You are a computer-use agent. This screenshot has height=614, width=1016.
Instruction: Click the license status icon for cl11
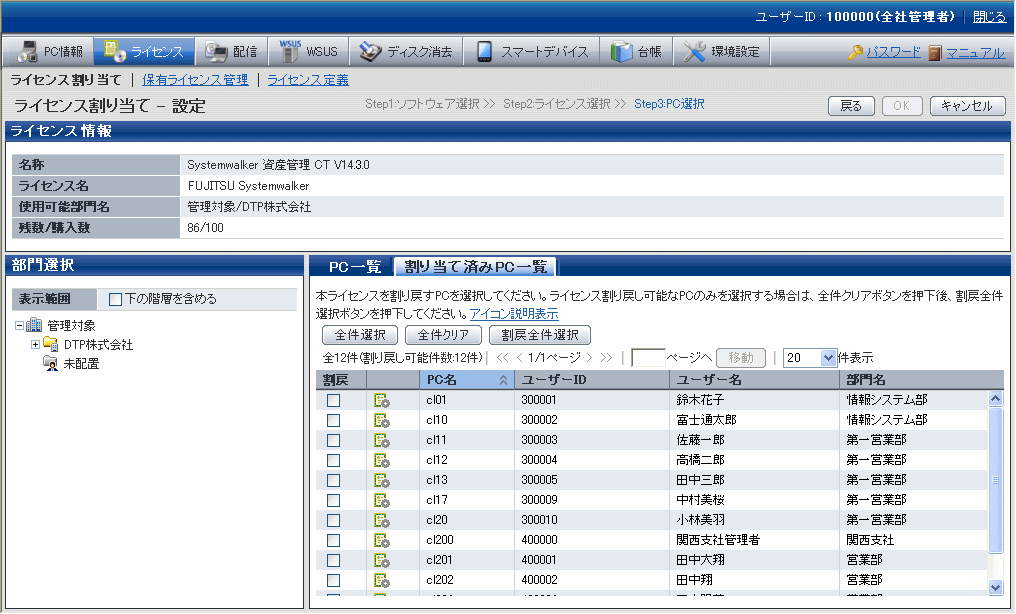pos(382,441)
